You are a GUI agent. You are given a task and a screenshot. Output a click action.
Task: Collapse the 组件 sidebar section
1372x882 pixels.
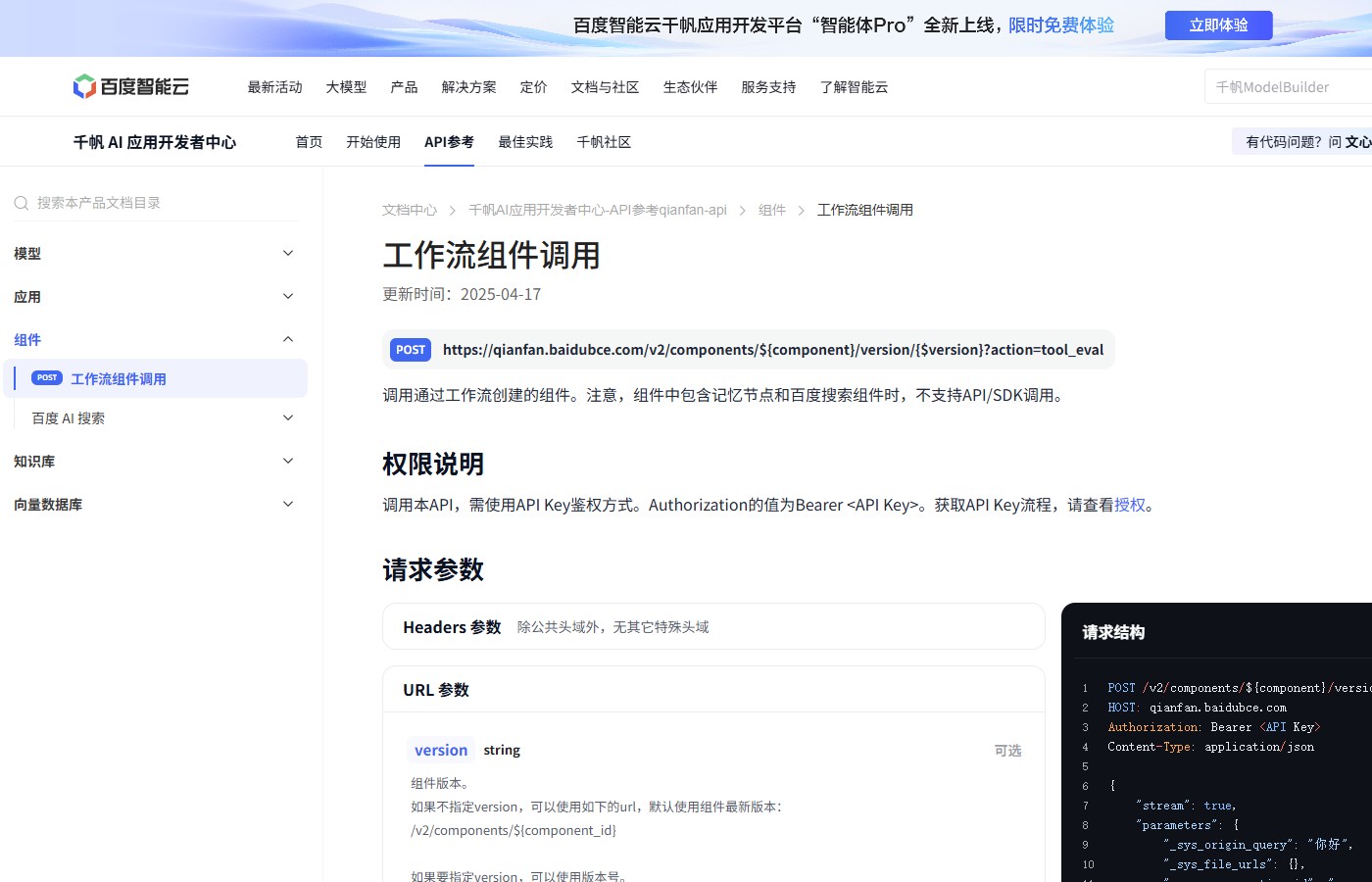[288, 339]
